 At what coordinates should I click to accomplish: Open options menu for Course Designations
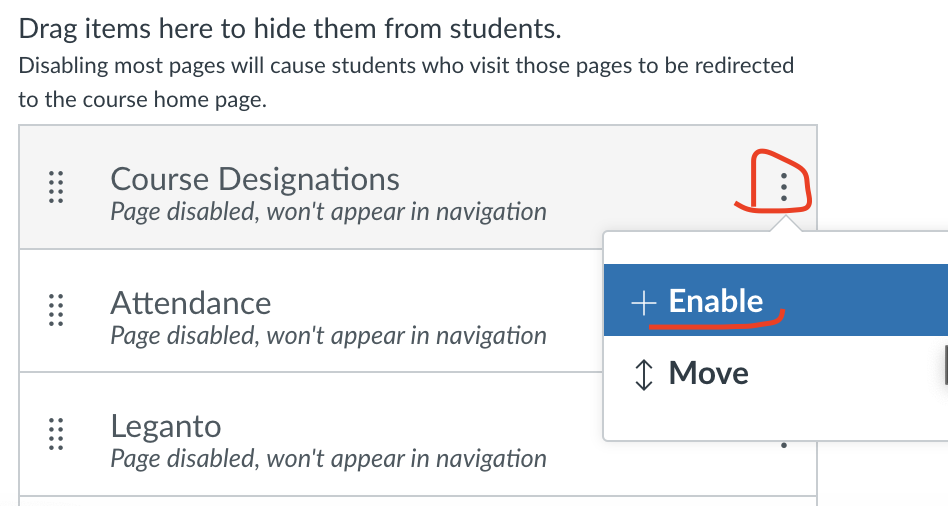click(x=784, y=187)
